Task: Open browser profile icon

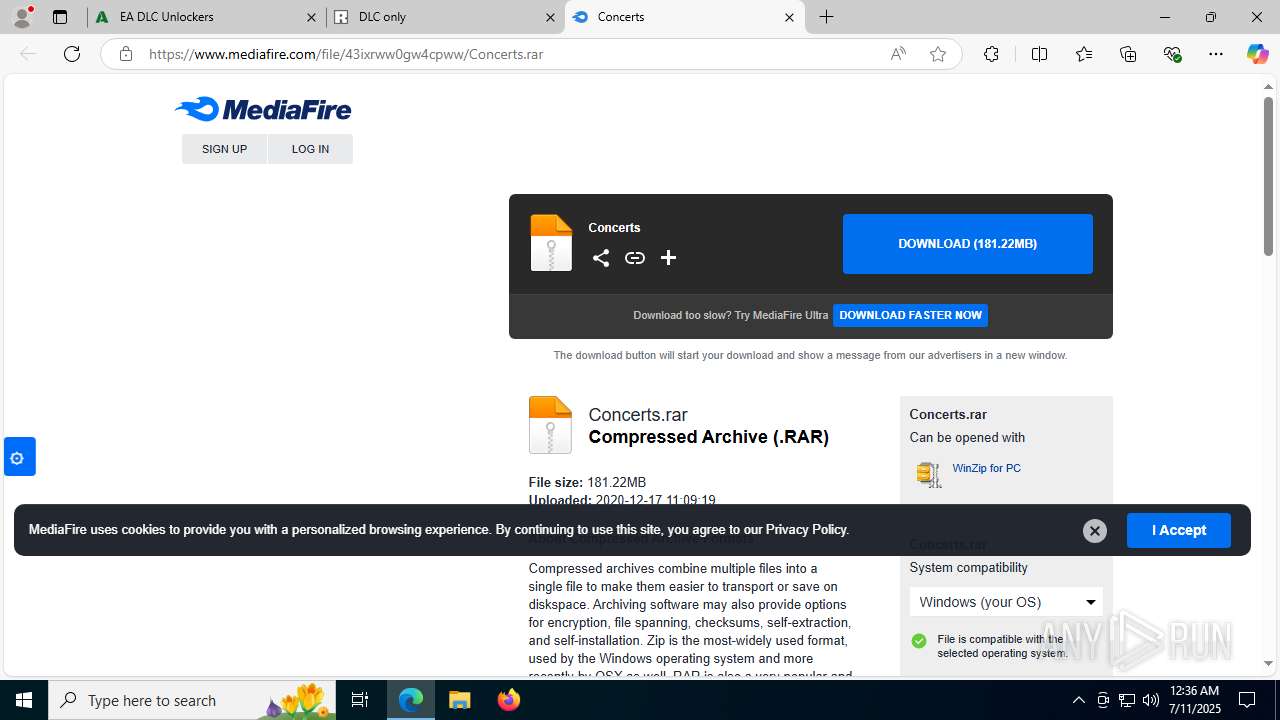Action: (x=22, y=17)
